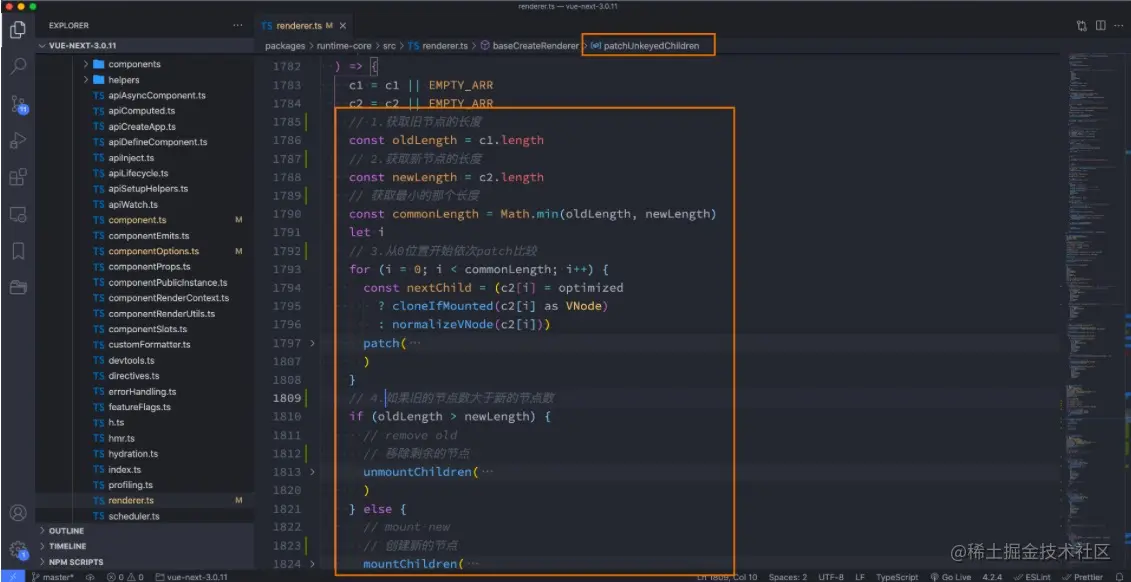
Task: Click master branch in status bar
Action: pos(53,577)
